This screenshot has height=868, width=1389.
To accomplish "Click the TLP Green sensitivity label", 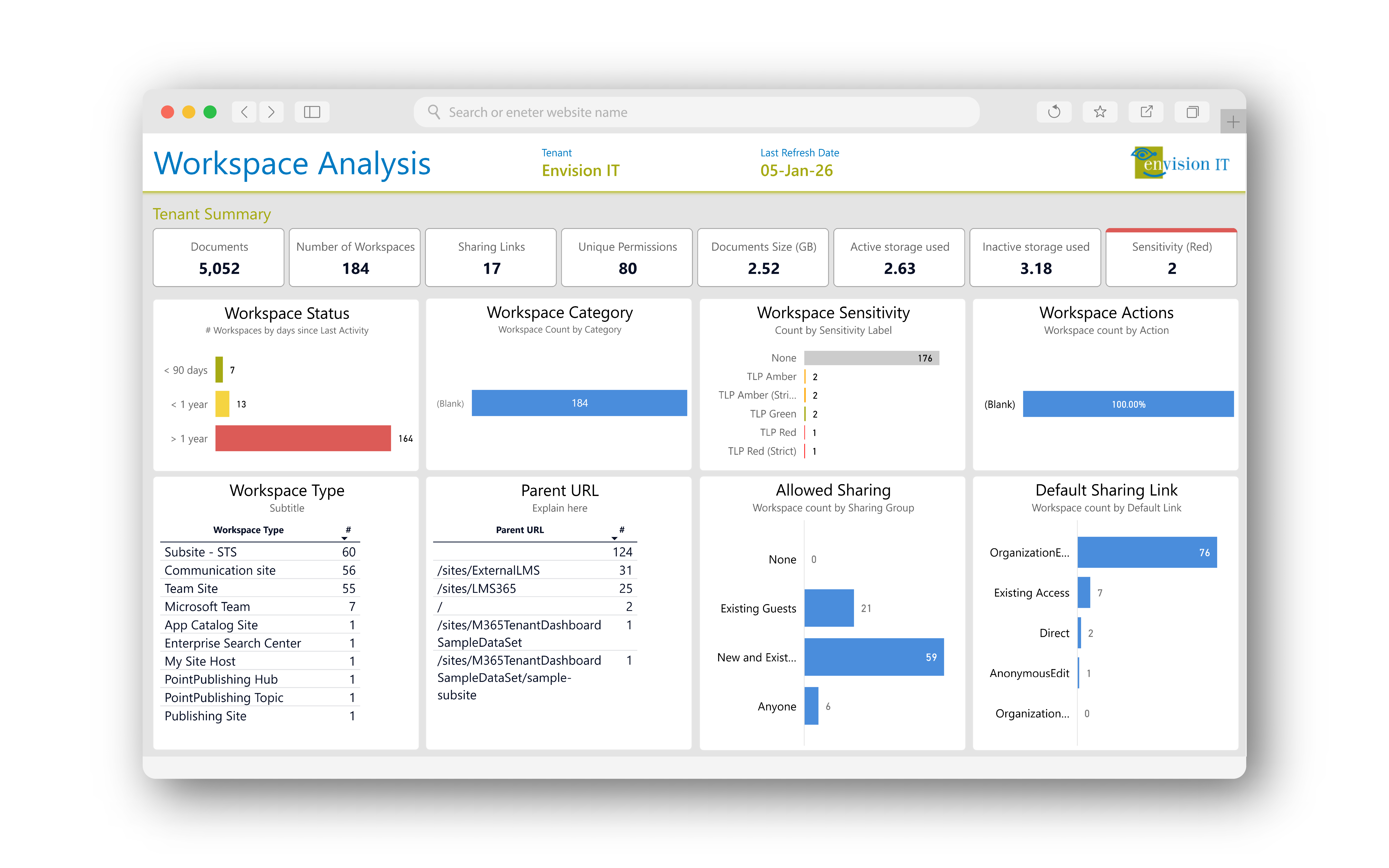I will click(x=773, y=414).
